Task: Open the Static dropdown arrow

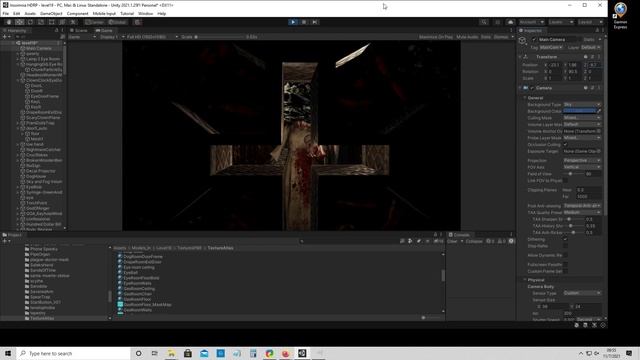Action: tap(600, 40)
